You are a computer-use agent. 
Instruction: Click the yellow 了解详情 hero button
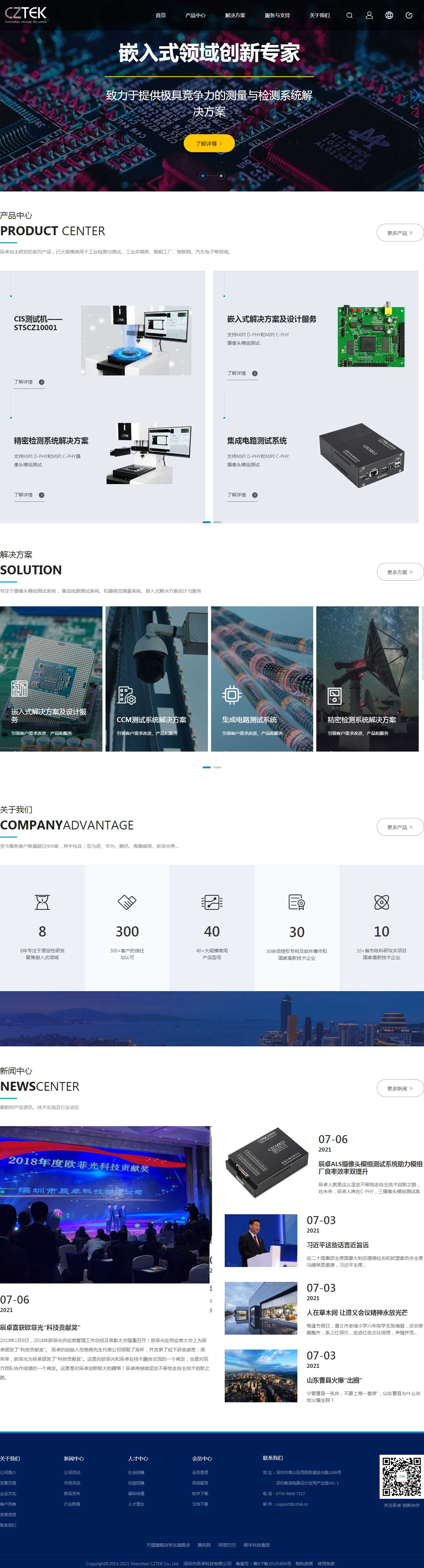pyautogui.click(x=209, y=144)
